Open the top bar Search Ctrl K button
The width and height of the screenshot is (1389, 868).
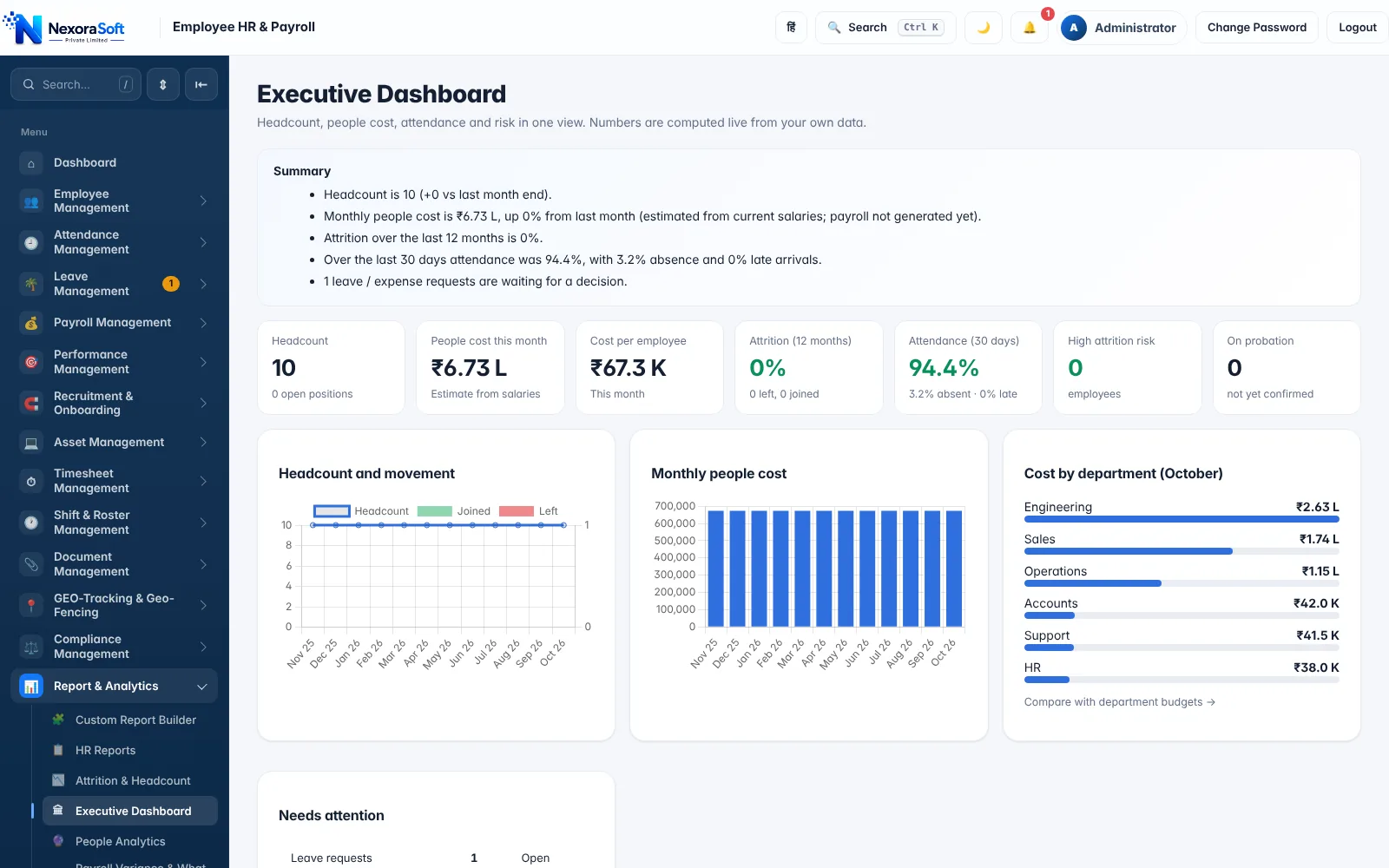[x=885, y=28]
